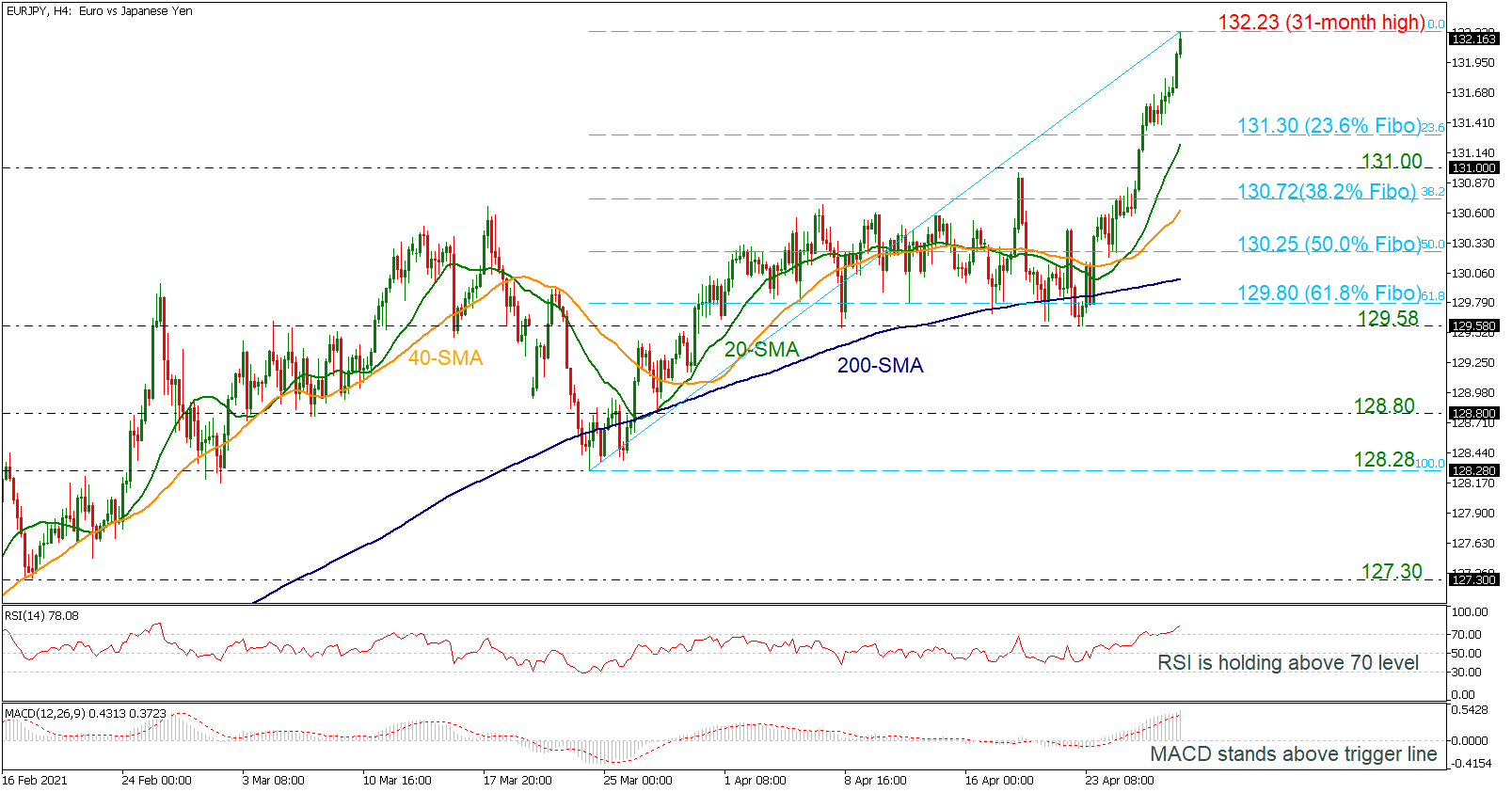Viewport: 1512px width, 792px height.
Task: Click the 132.23 (31-month high) label
Action: [1321, 23]
